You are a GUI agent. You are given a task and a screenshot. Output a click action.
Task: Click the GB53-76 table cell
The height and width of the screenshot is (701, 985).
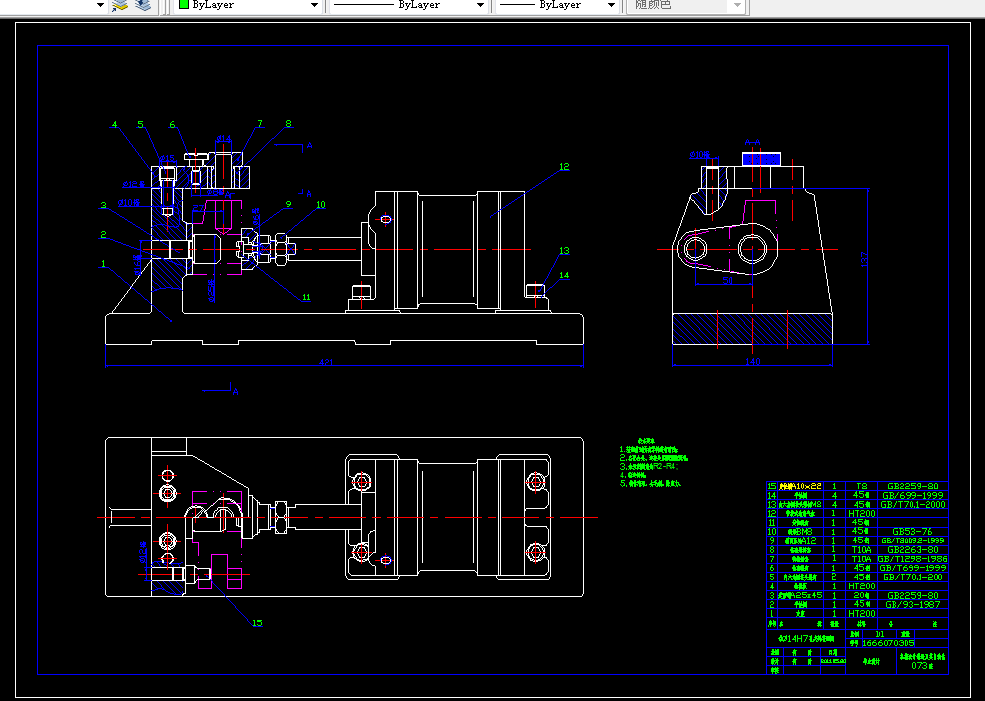point(913,531)
